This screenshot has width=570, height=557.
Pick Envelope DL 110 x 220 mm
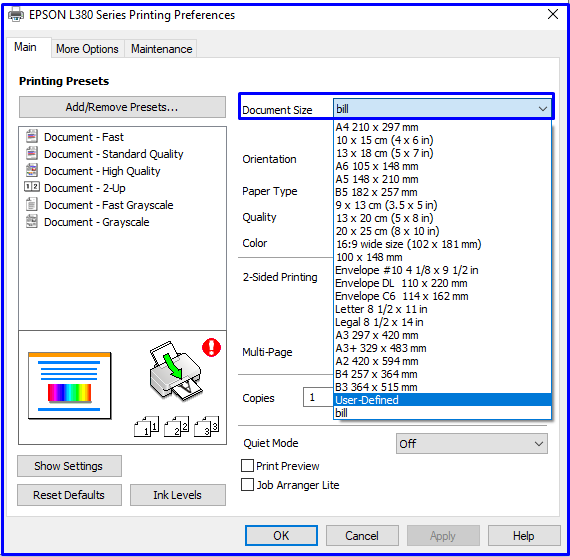click(x=442, y=283)
